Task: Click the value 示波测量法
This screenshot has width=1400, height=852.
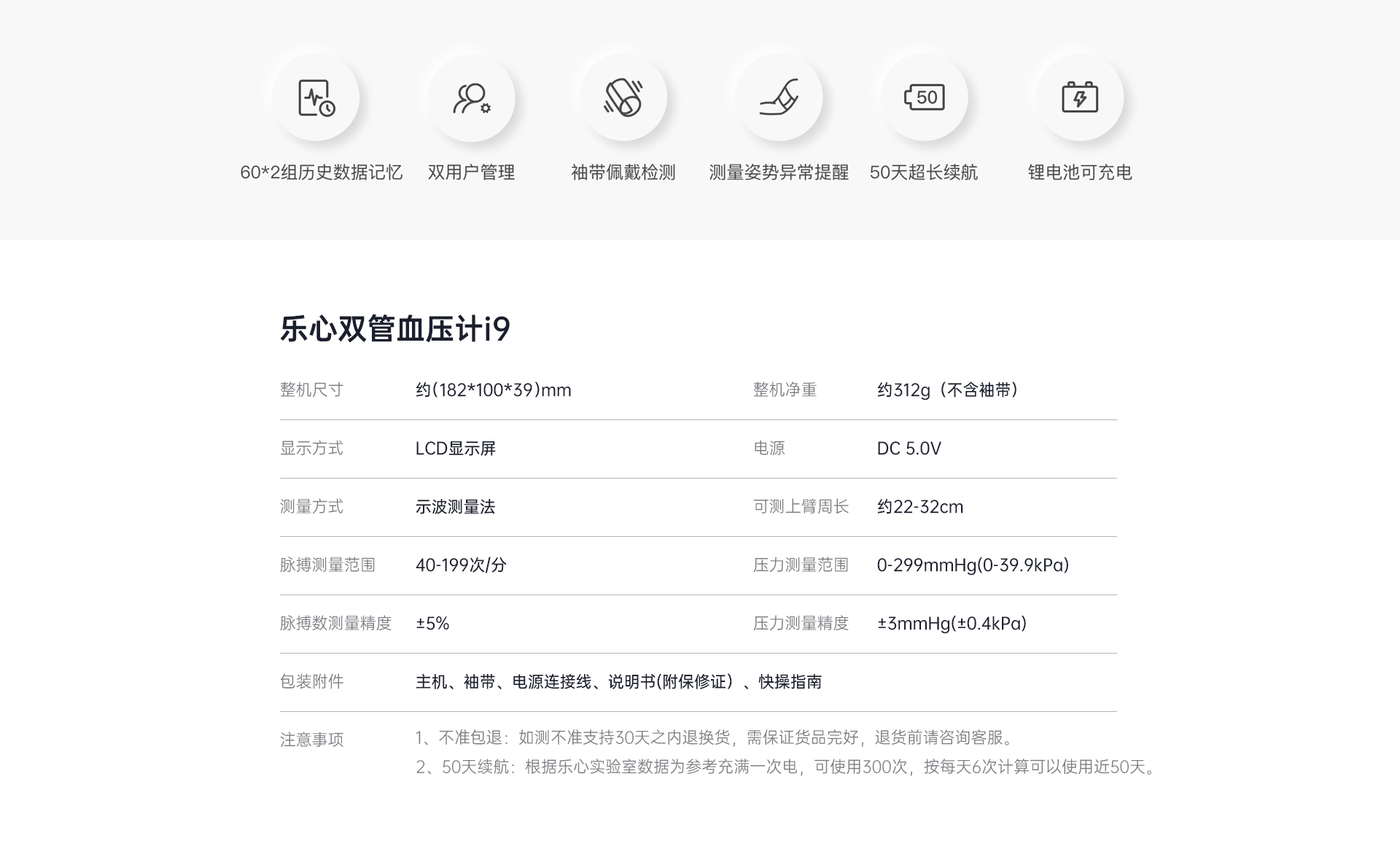Action: [456, 507]
